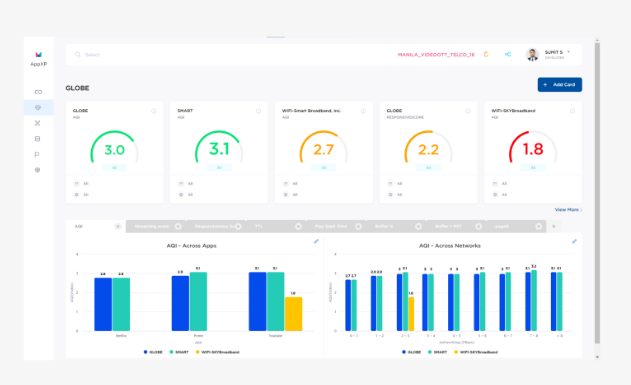Open the infinity-loop icon in the left sidebar

pyautogui.click(x=38, y=92)
